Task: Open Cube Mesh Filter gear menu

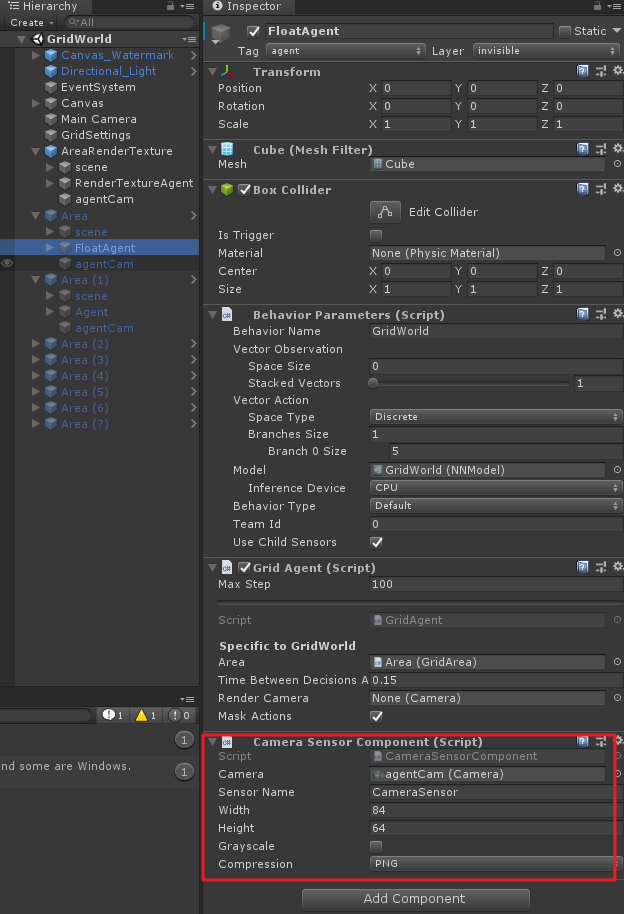Action: pyautogui.click(x=618, y=148)
